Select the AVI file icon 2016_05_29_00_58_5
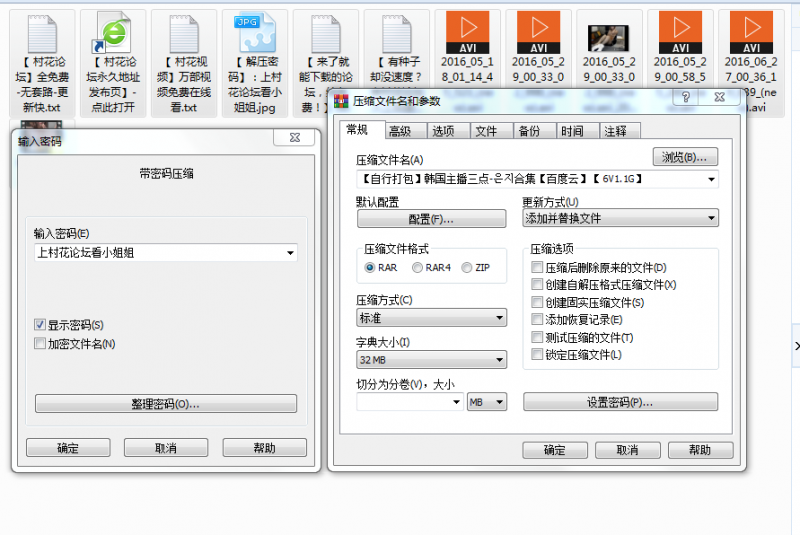This screenshot has width=800, height=535. coord(680,40)
